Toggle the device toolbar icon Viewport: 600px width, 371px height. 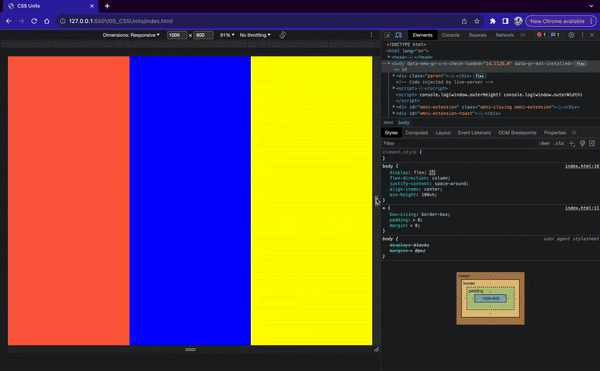[398, 35]
